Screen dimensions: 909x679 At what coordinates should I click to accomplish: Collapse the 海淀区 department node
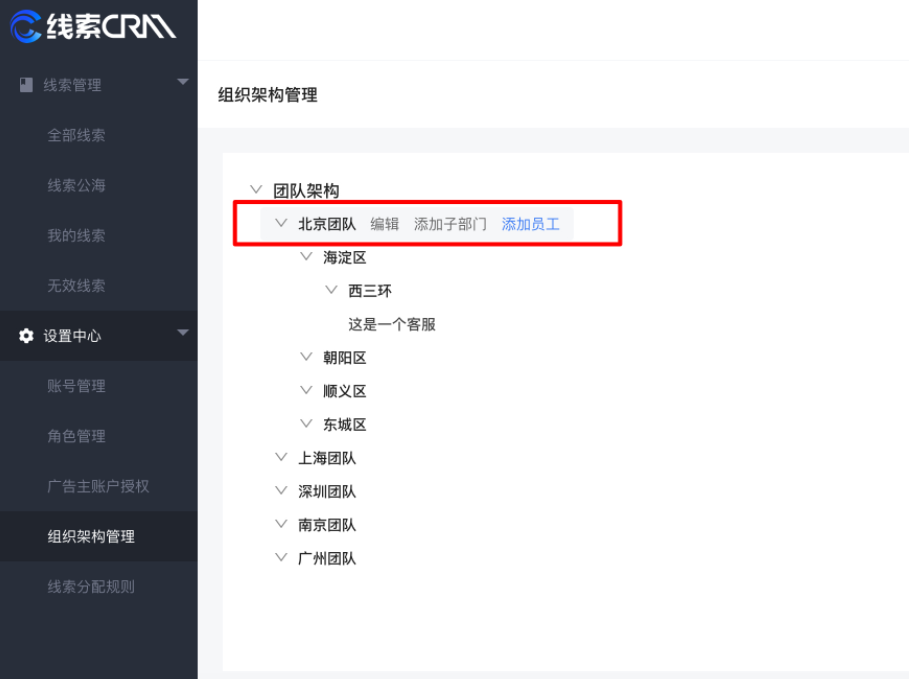[x=306, y=256]
